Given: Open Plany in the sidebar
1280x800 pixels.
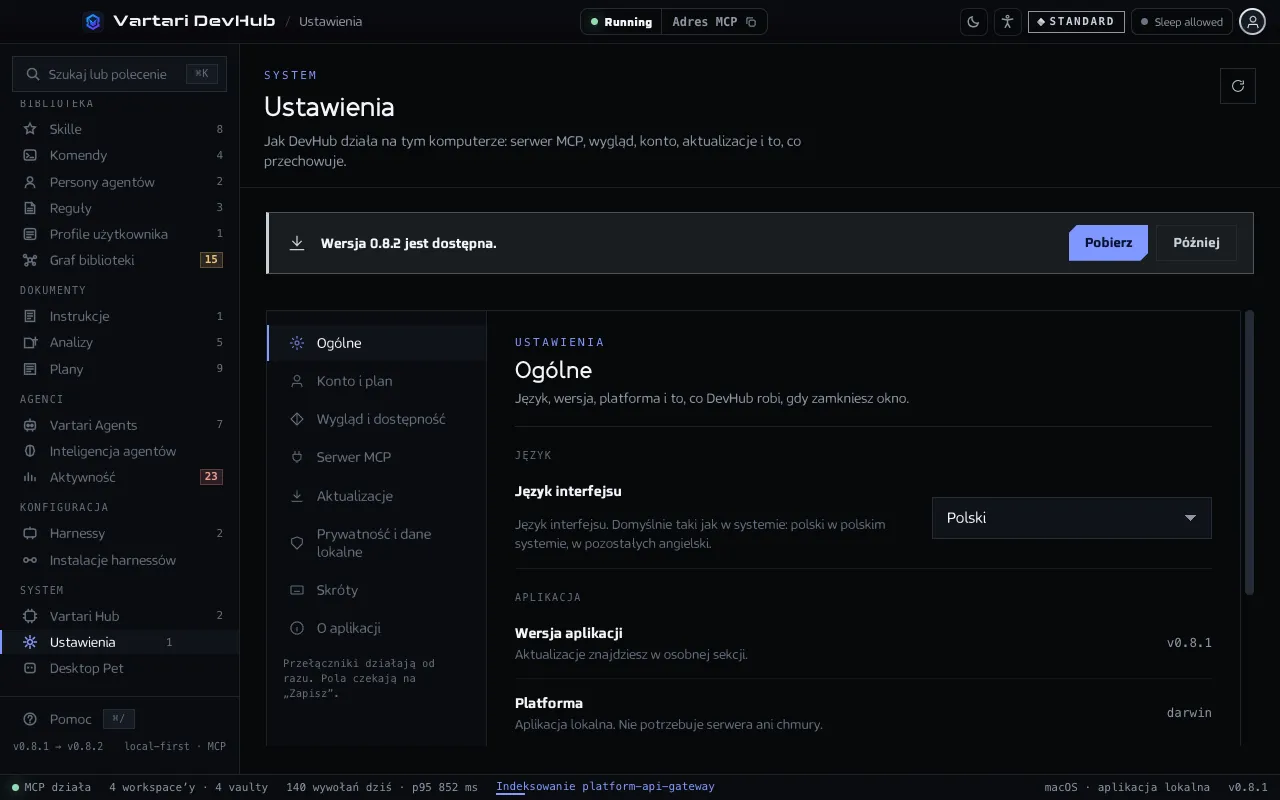Looking at the screenshot, I should click(x=120, y=369).
